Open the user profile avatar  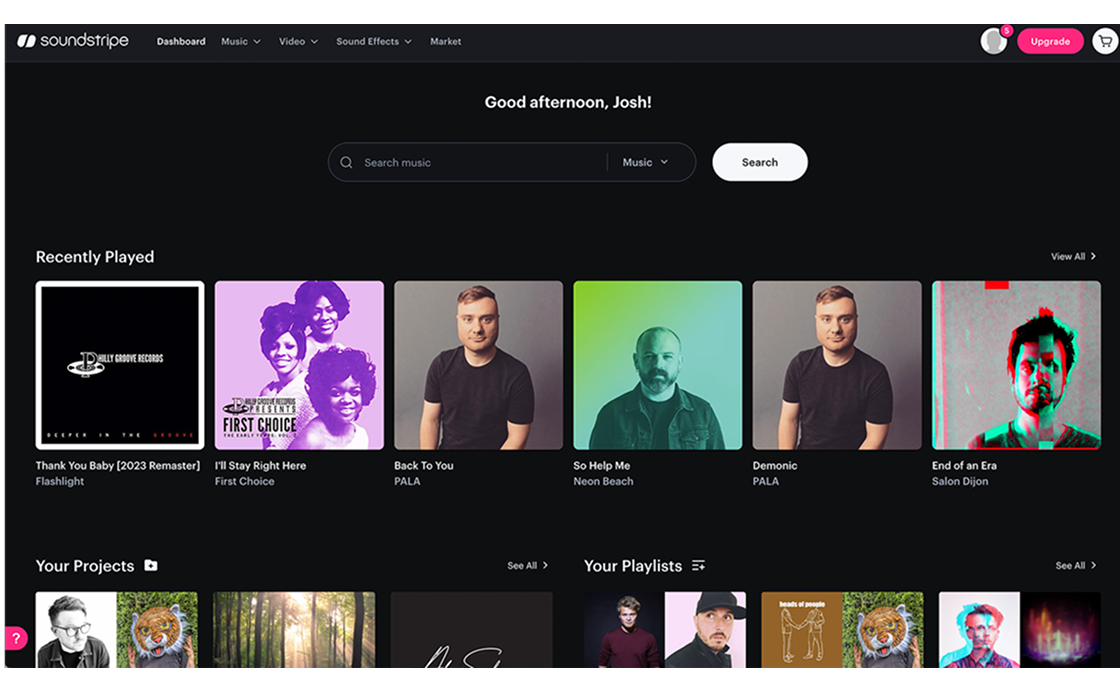(x=993, y=41)
